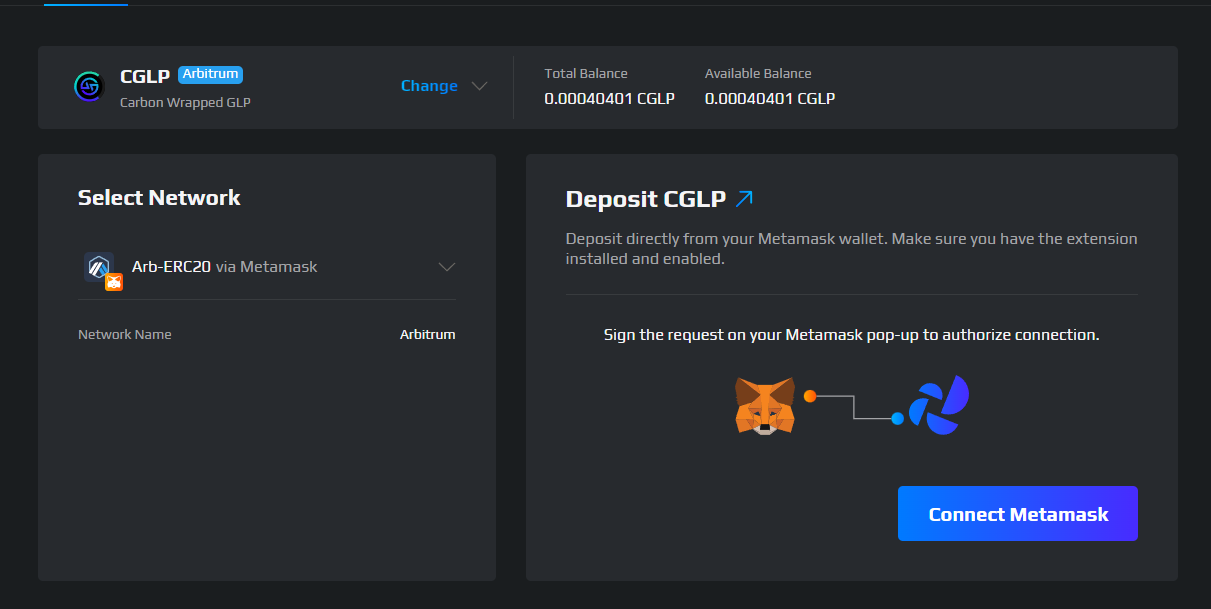Click the CGLP token name
The height and width of the screenshot is (609, 1211).
tap(145, 76)
